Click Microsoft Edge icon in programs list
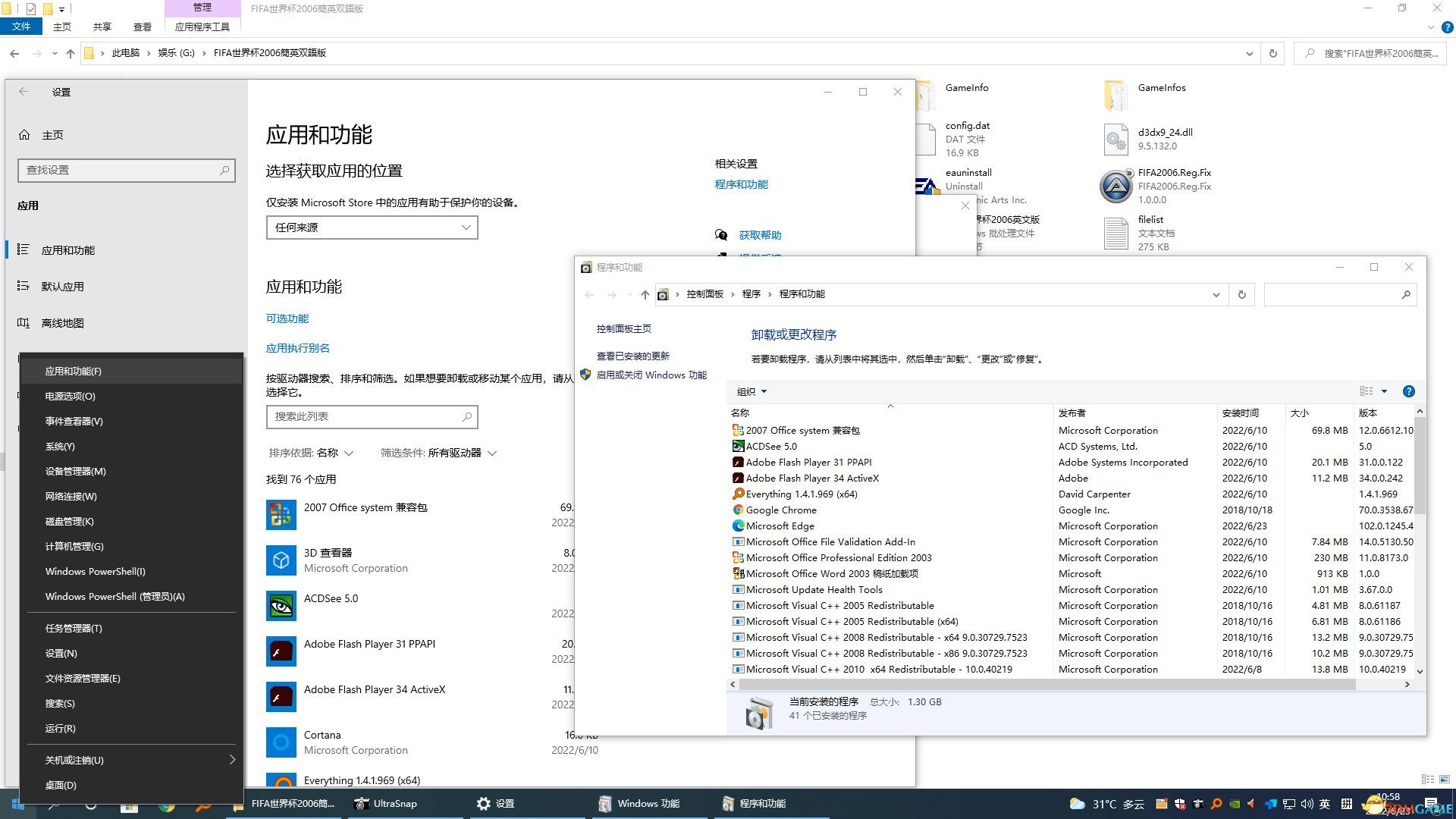The image size is (1456, 819). pyautogui.click(x=738, y=526)
